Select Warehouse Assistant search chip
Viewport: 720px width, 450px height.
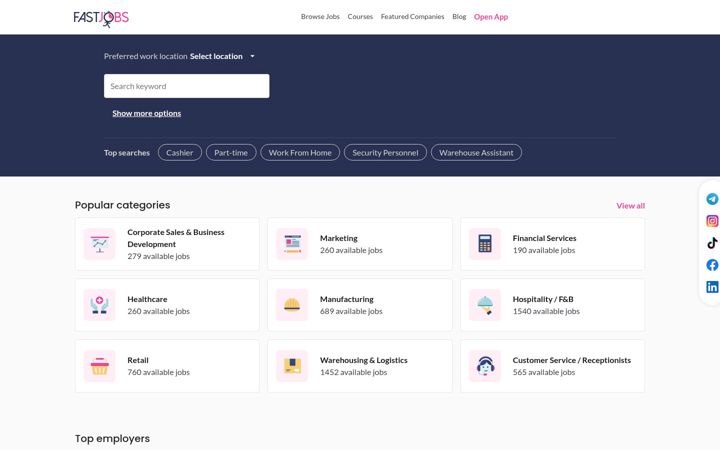476,153
